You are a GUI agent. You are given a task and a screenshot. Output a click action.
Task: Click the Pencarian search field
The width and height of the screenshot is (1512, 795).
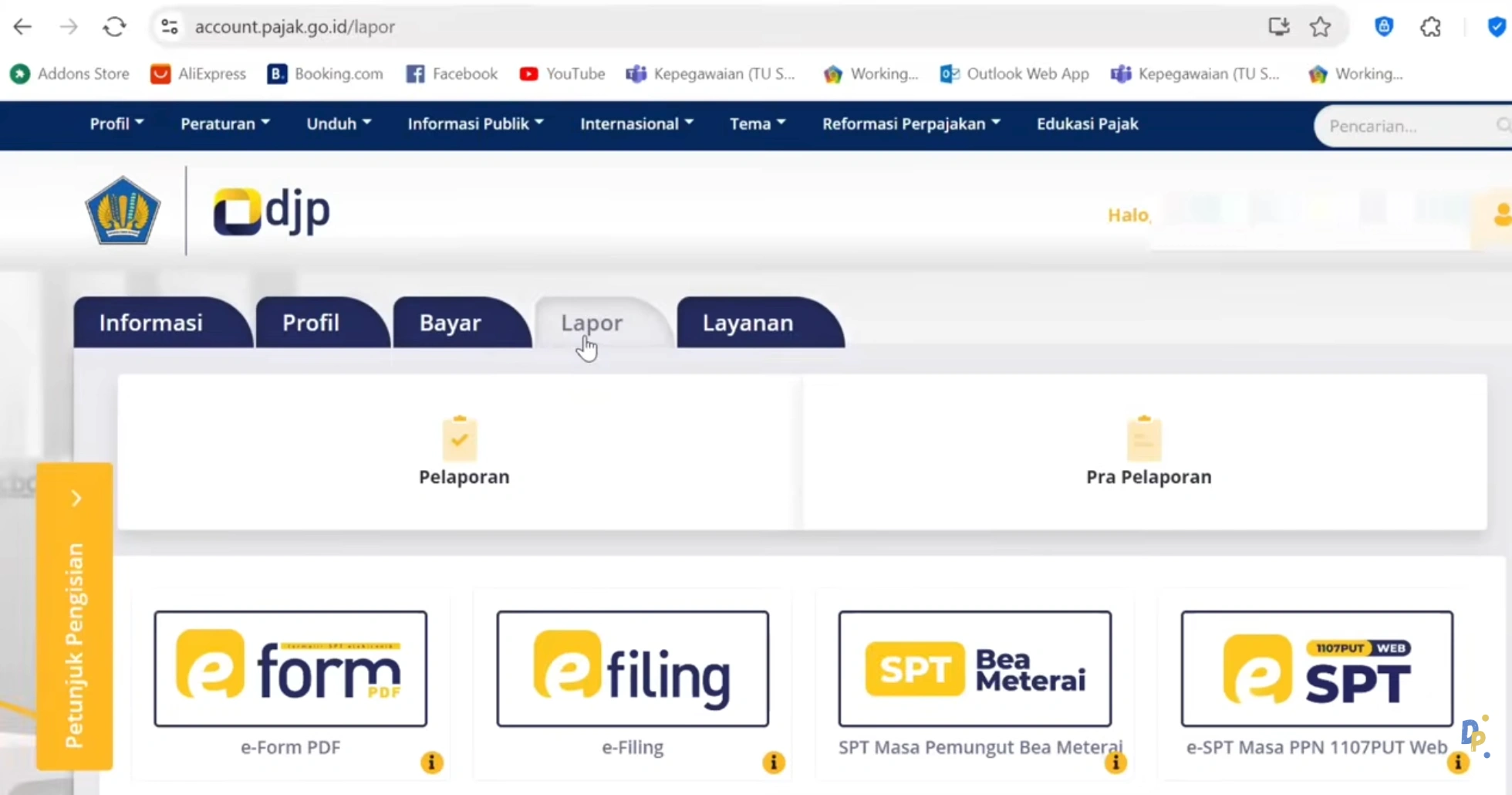tap(1404, 126)
